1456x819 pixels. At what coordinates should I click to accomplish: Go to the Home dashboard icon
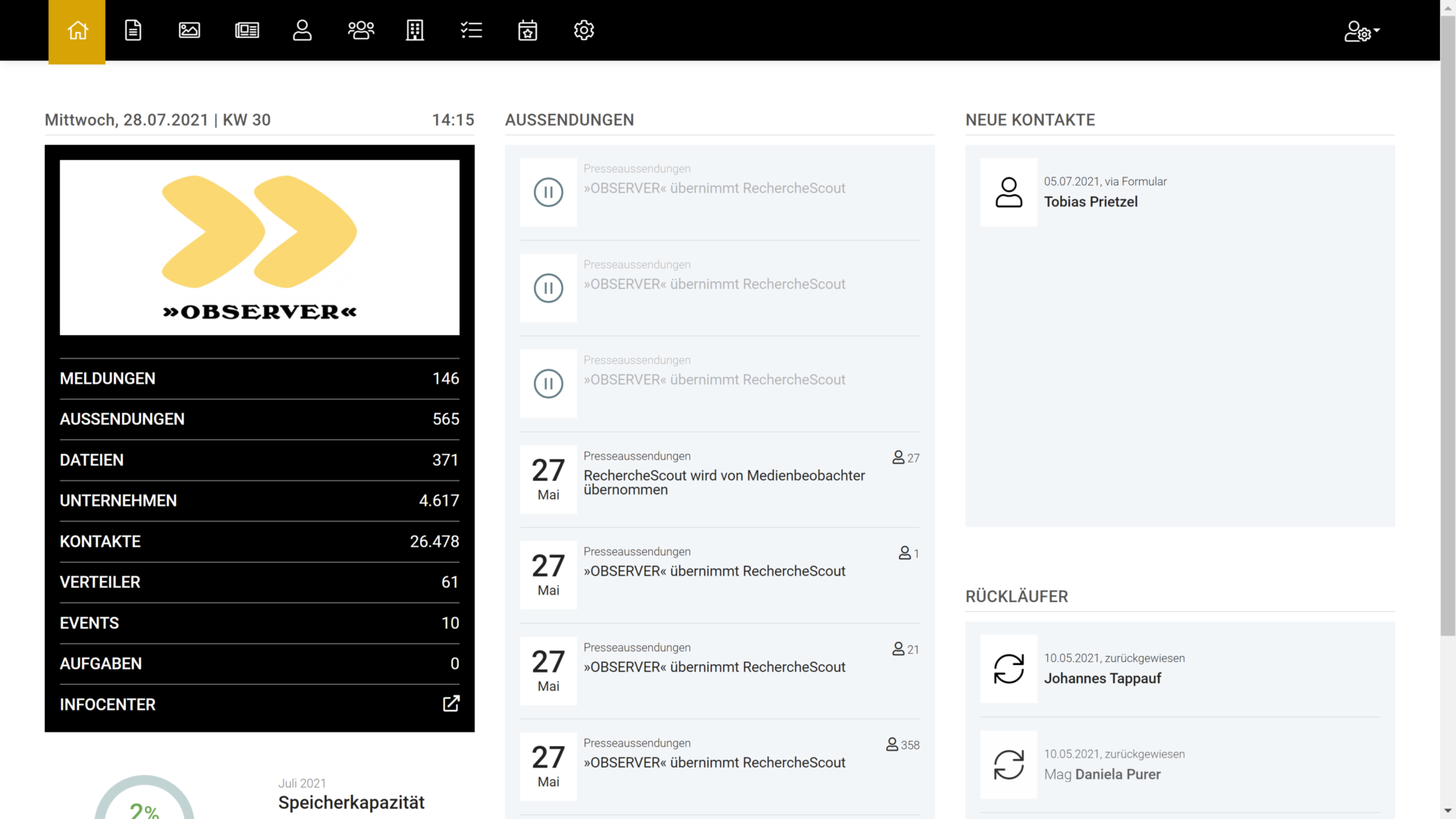coord(77,30)
